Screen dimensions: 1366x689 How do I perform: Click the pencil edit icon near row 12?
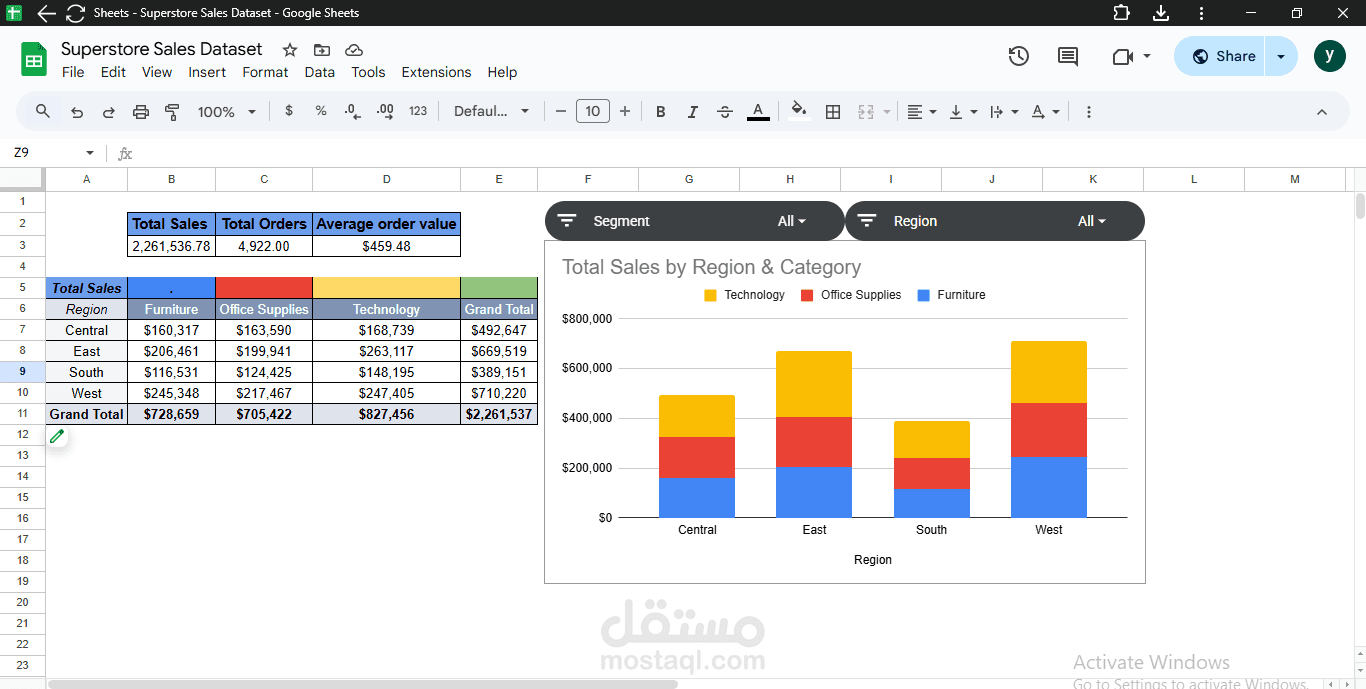point(57,436)
